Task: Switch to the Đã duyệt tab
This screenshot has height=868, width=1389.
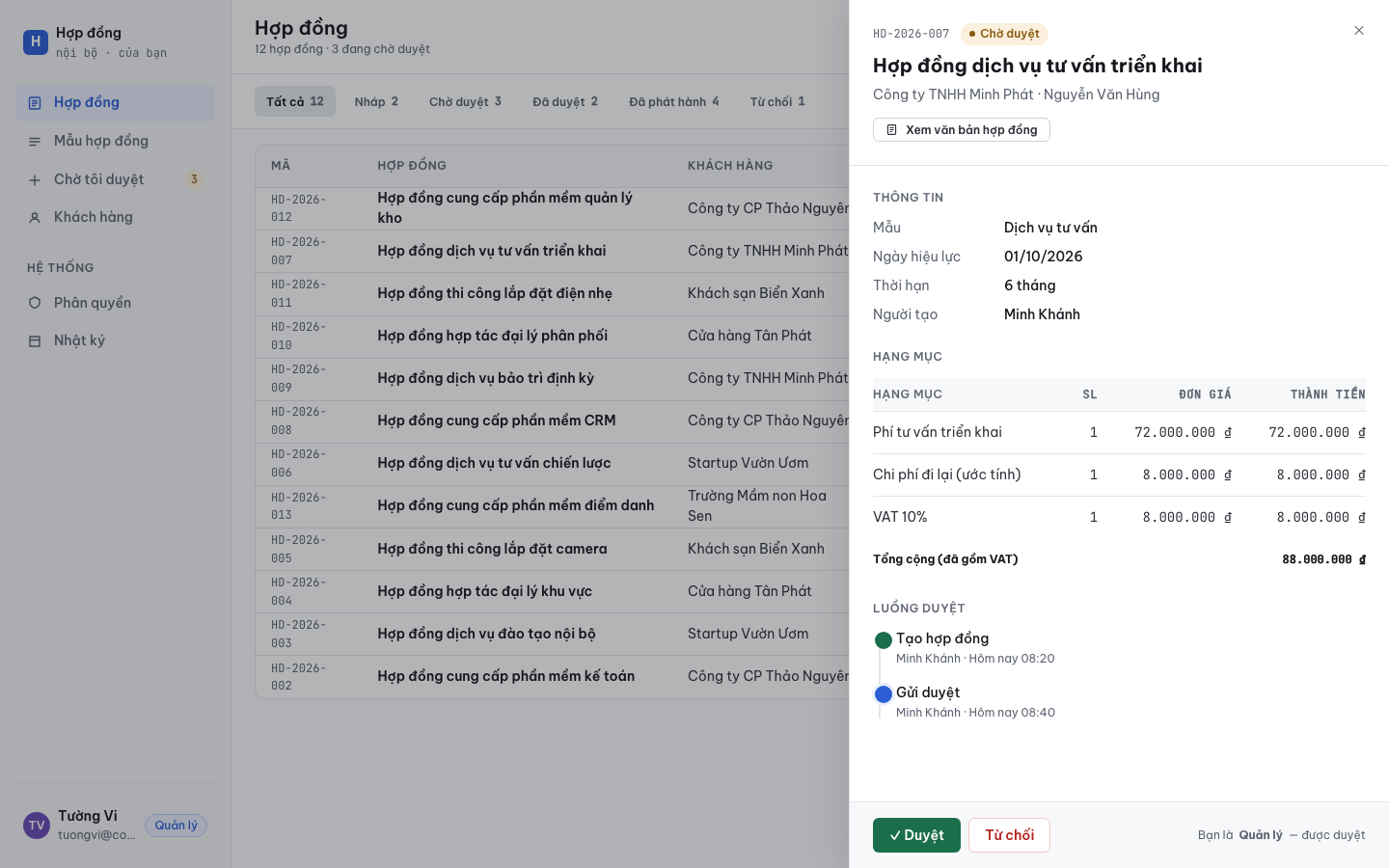Action: (x=565, y=101)
